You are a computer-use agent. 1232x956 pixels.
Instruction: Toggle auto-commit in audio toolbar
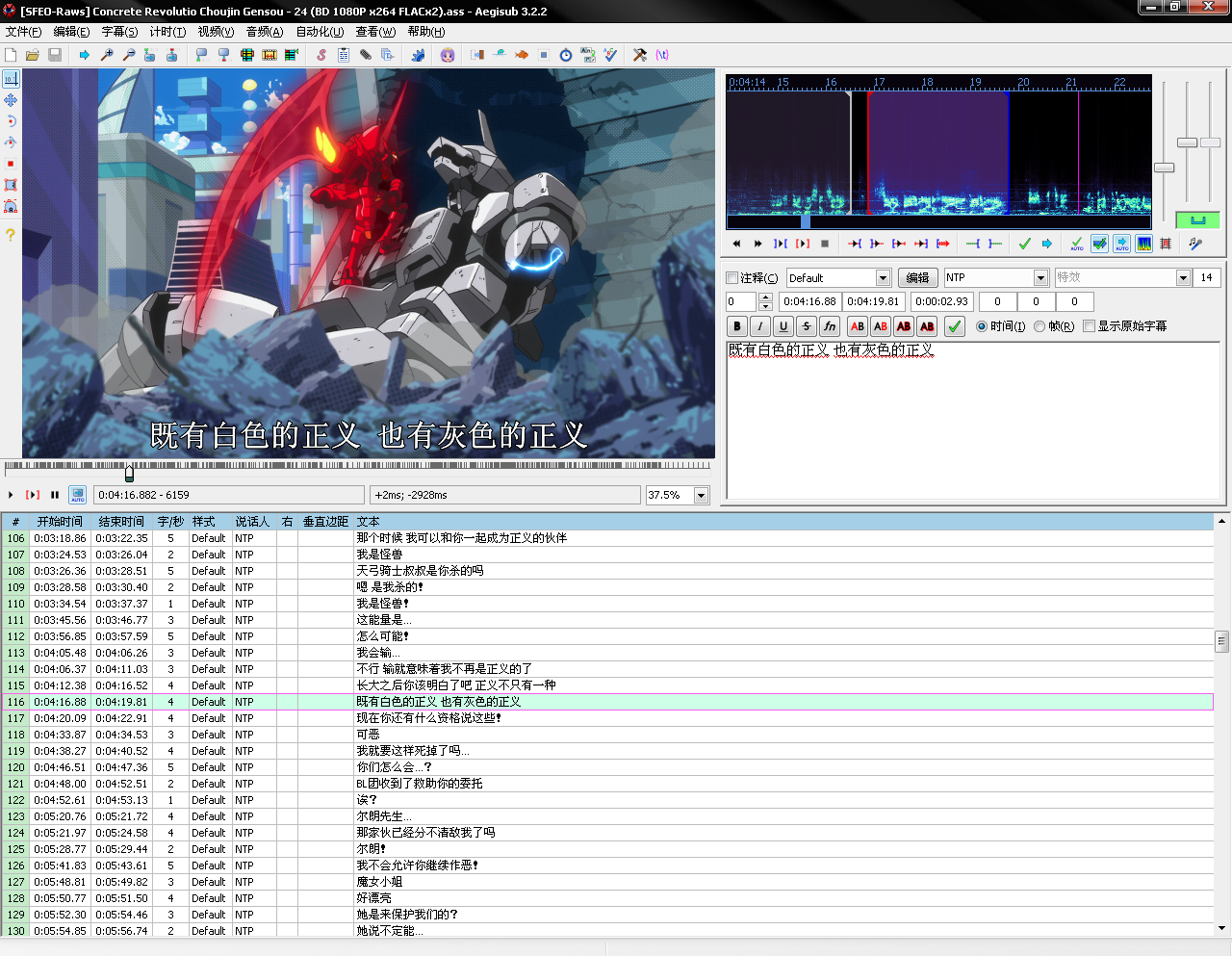click(x=1077, y=244)
